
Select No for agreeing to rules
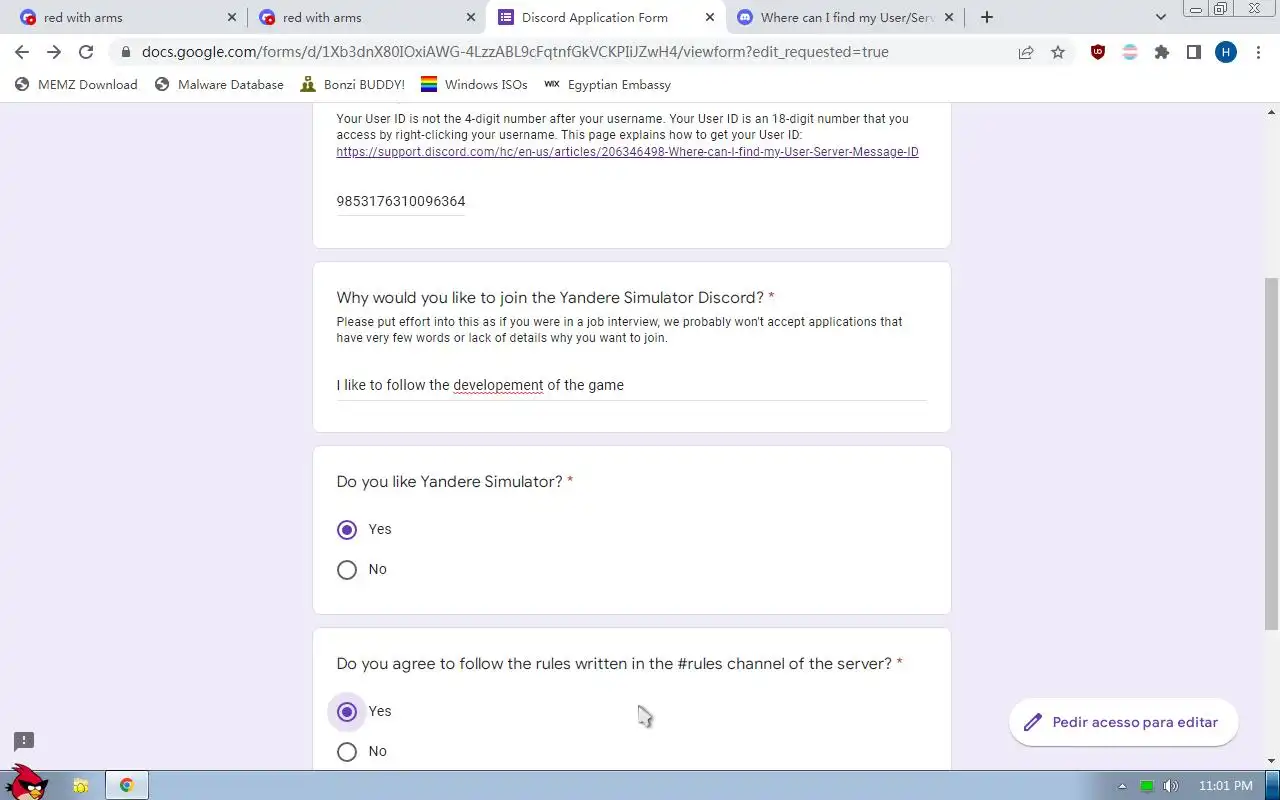click(347, 751)
